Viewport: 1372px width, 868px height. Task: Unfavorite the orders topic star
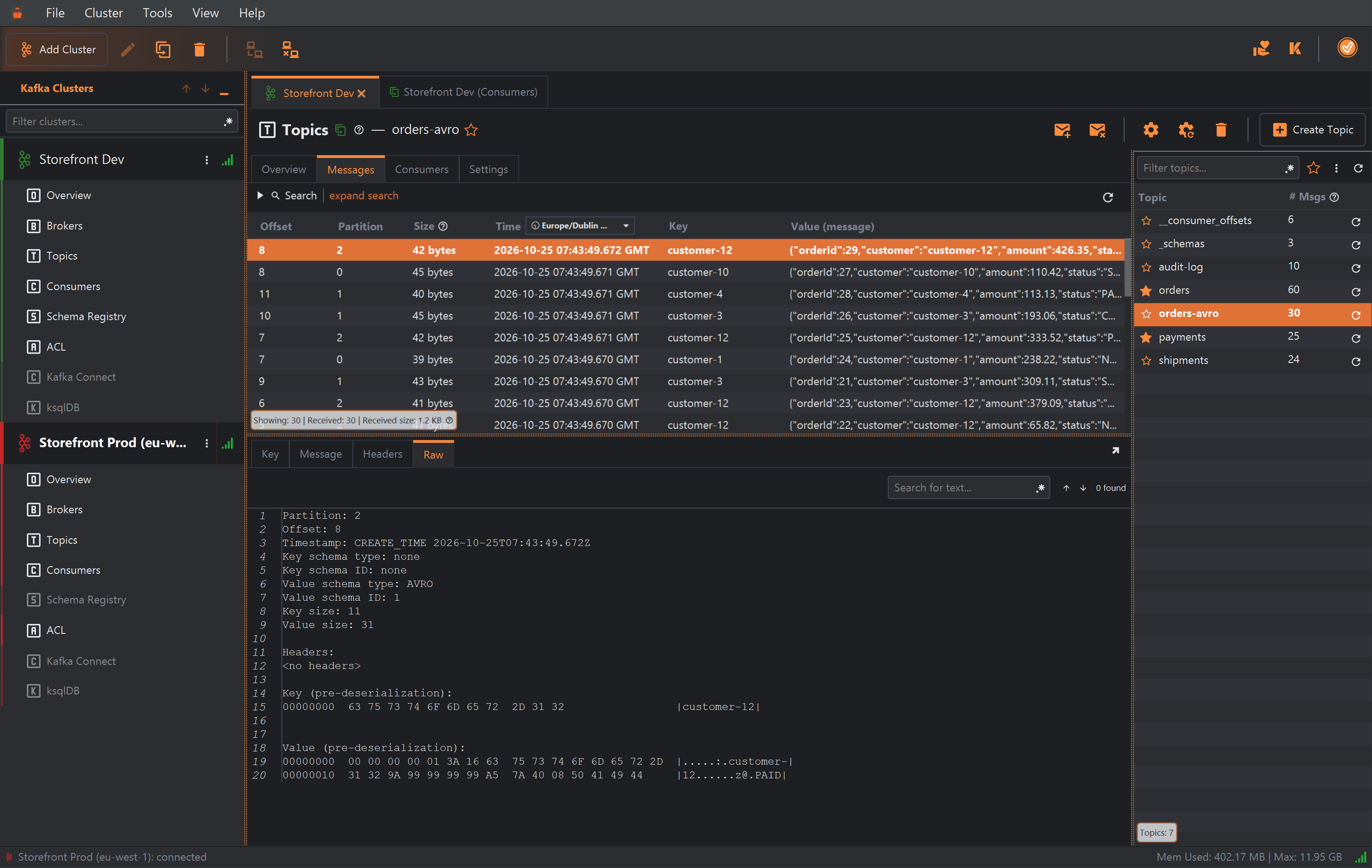(x=1147, y=291)
